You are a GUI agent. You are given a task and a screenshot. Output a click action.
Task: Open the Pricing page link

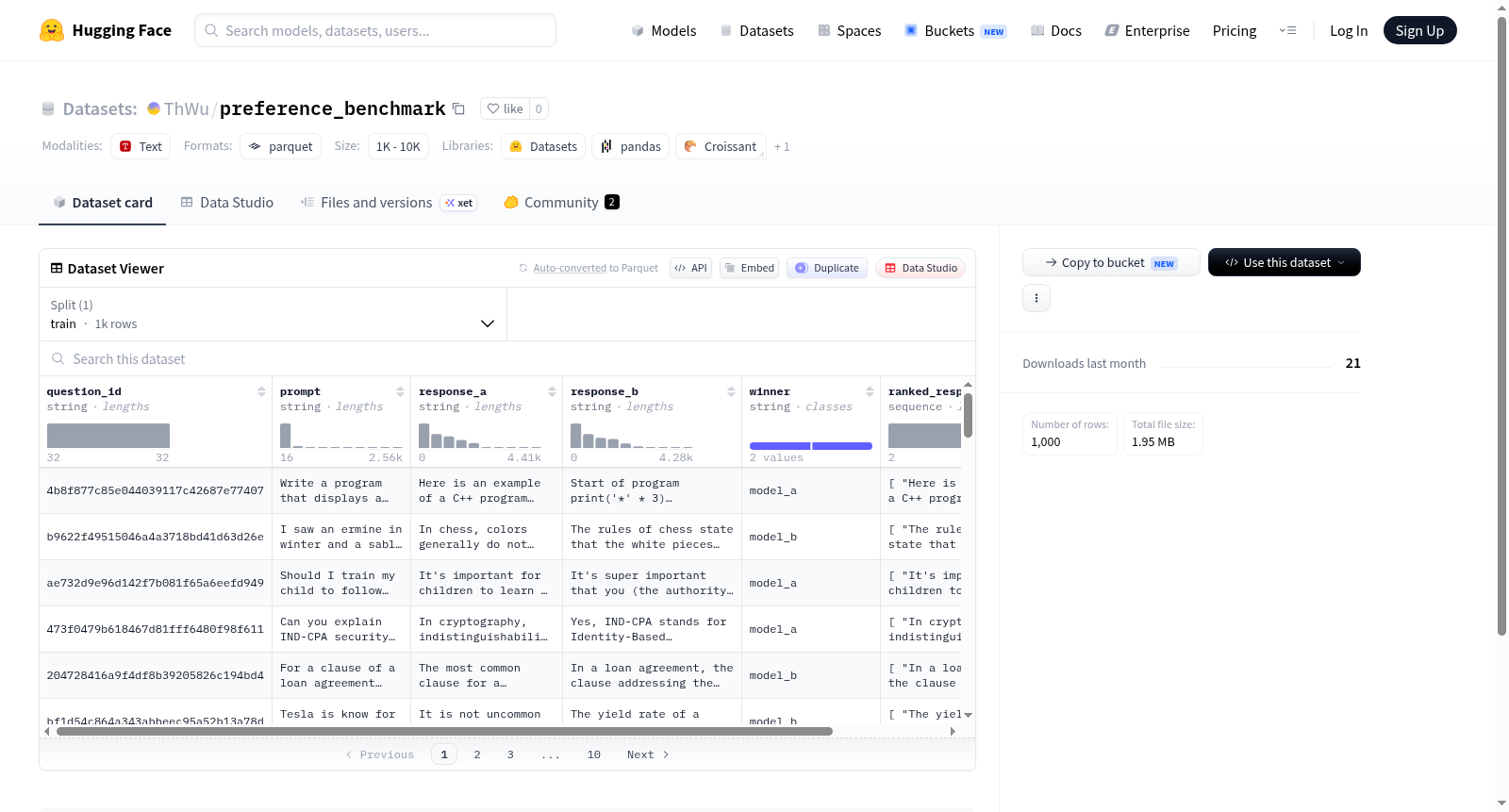tap(1234, 30)
